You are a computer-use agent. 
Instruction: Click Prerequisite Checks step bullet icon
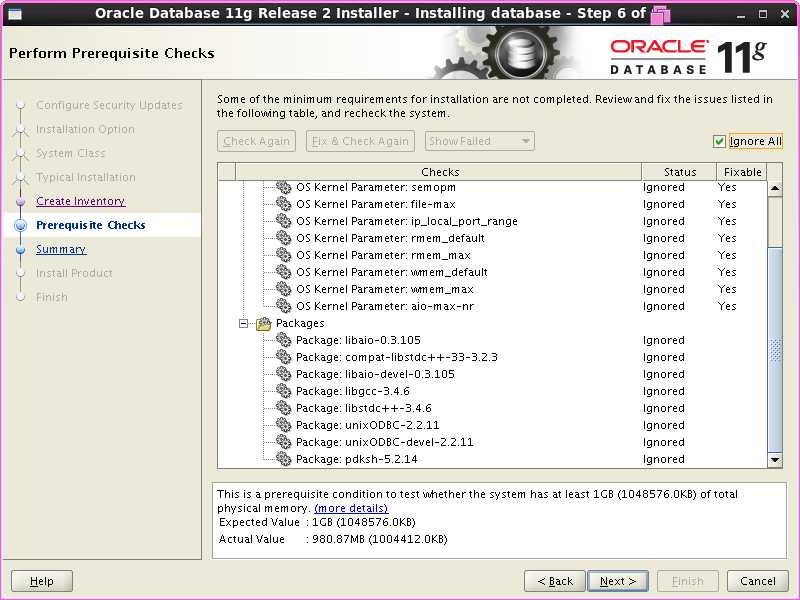(x=20, y=225)
